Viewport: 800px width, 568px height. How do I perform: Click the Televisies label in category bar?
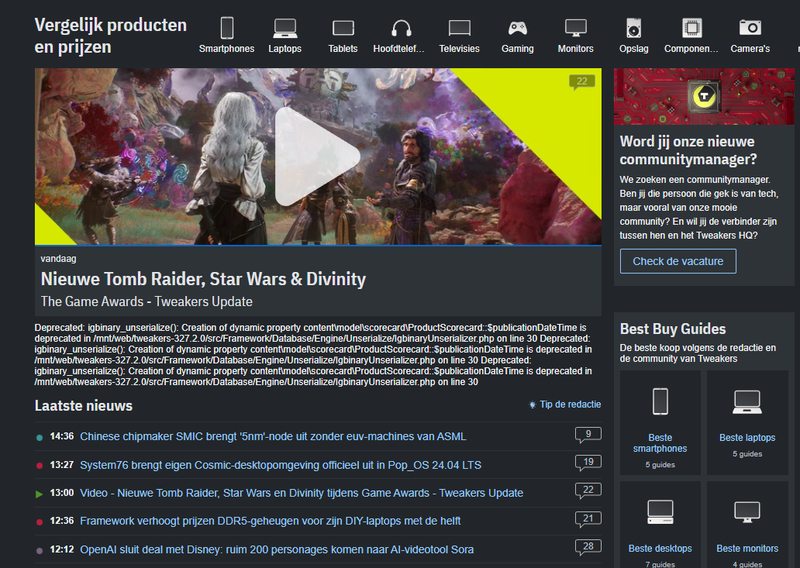[459, 48]
